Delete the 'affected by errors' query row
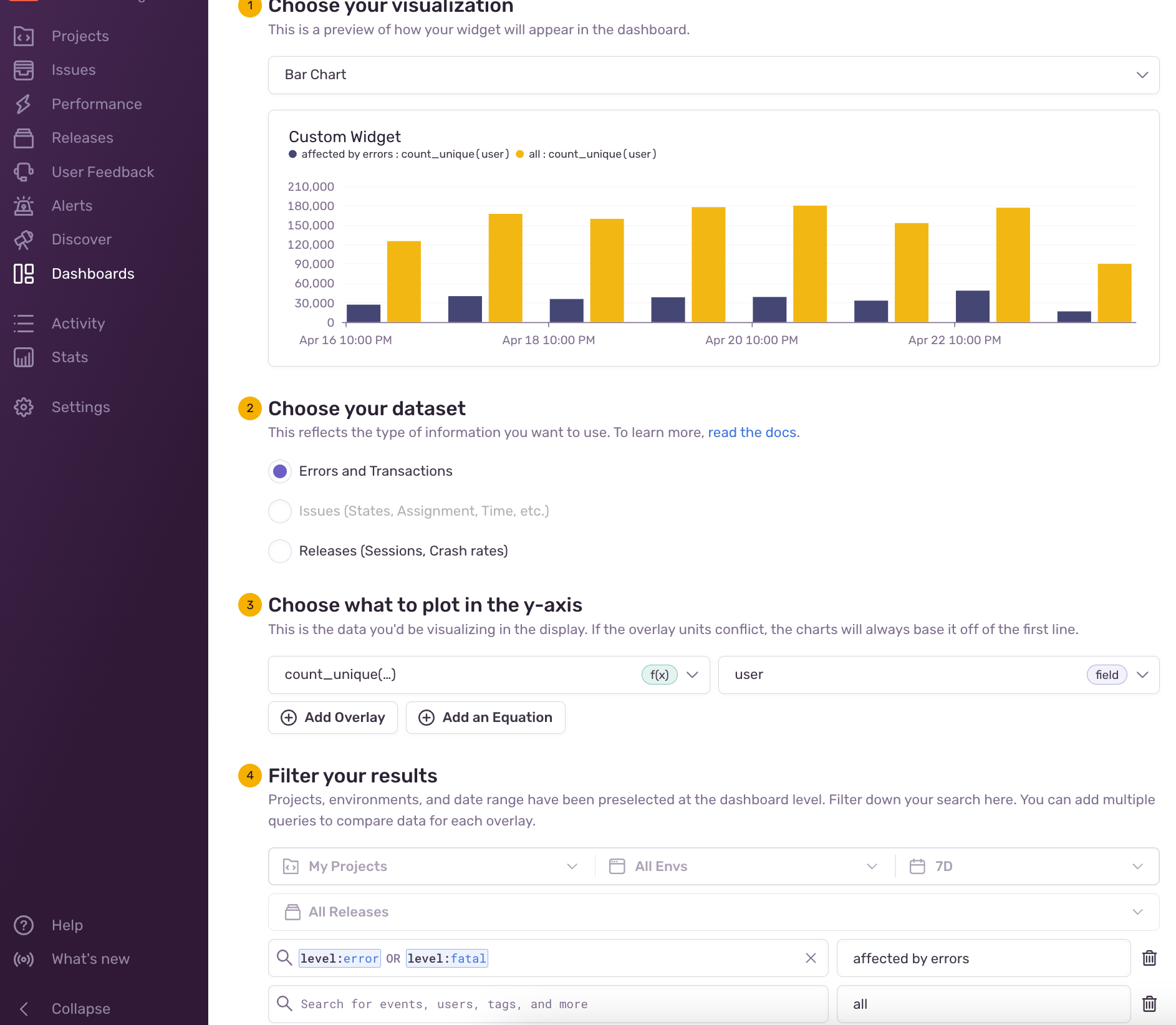Screen dimensions: 1176x1025 (x=1149, y=958)
